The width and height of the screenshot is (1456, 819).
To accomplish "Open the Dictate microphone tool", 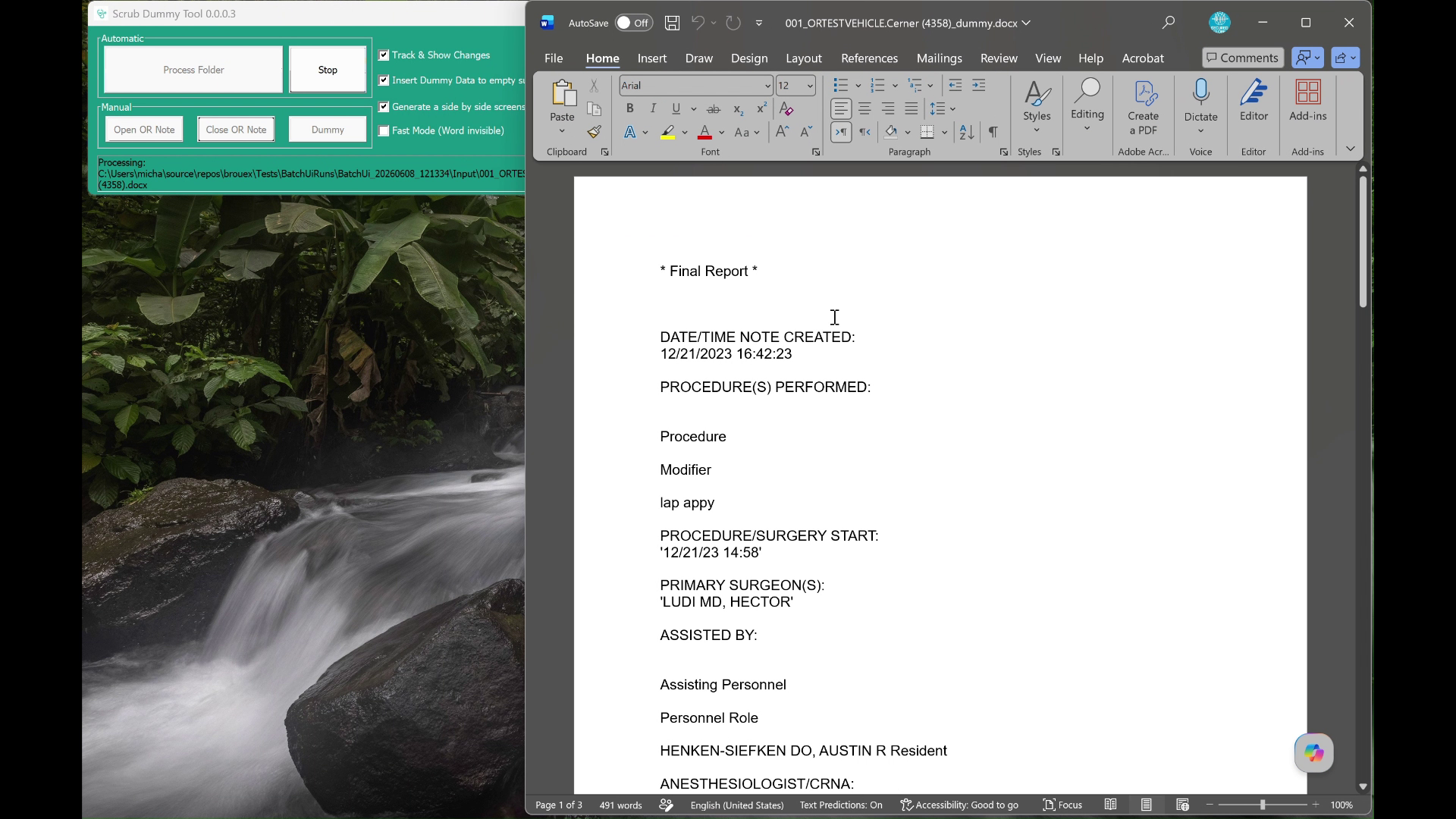I will coord(1200,106).
